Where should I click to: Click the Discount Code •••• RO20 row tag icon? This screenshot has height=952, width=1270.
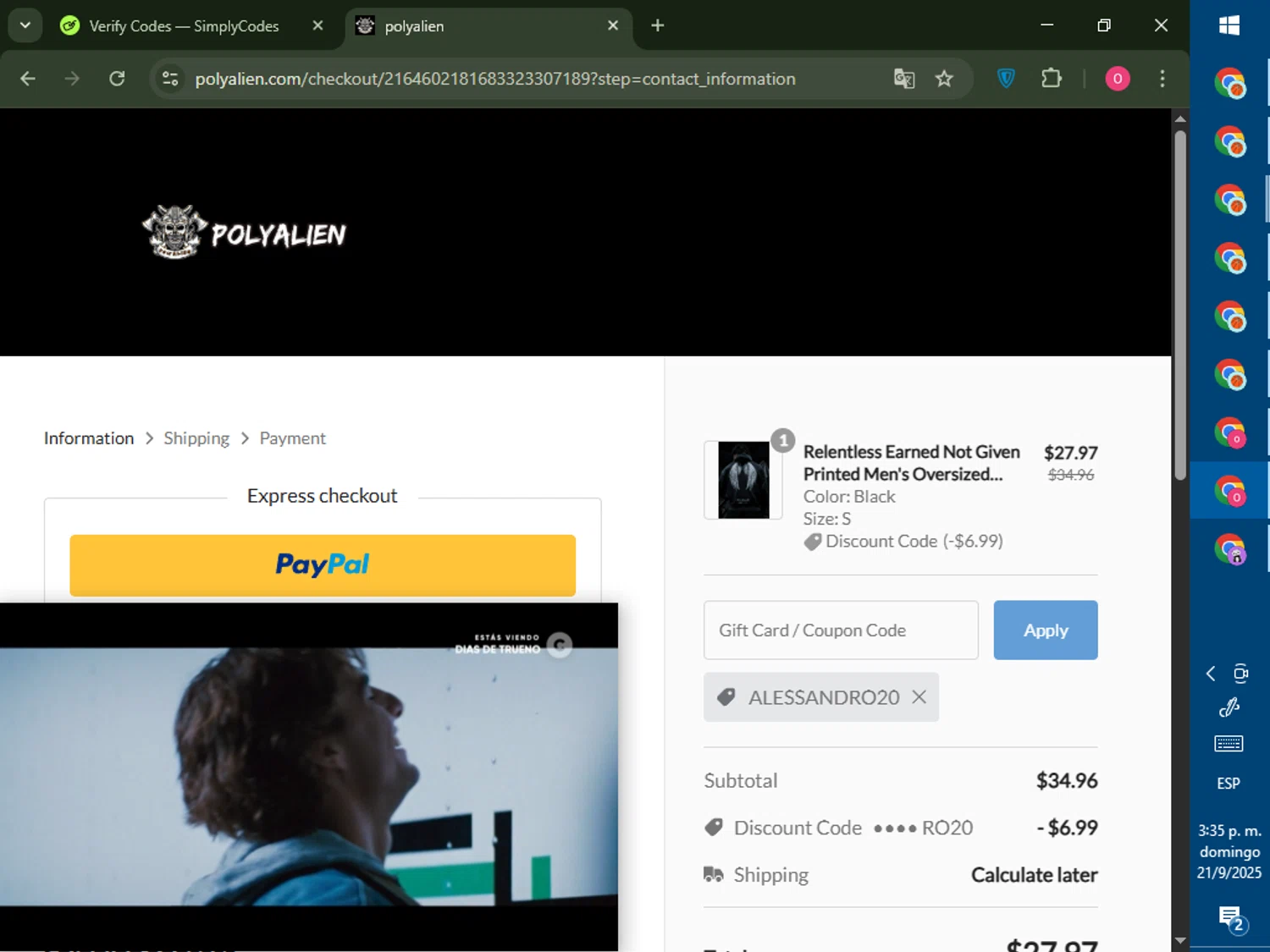(x=714, y=828)
